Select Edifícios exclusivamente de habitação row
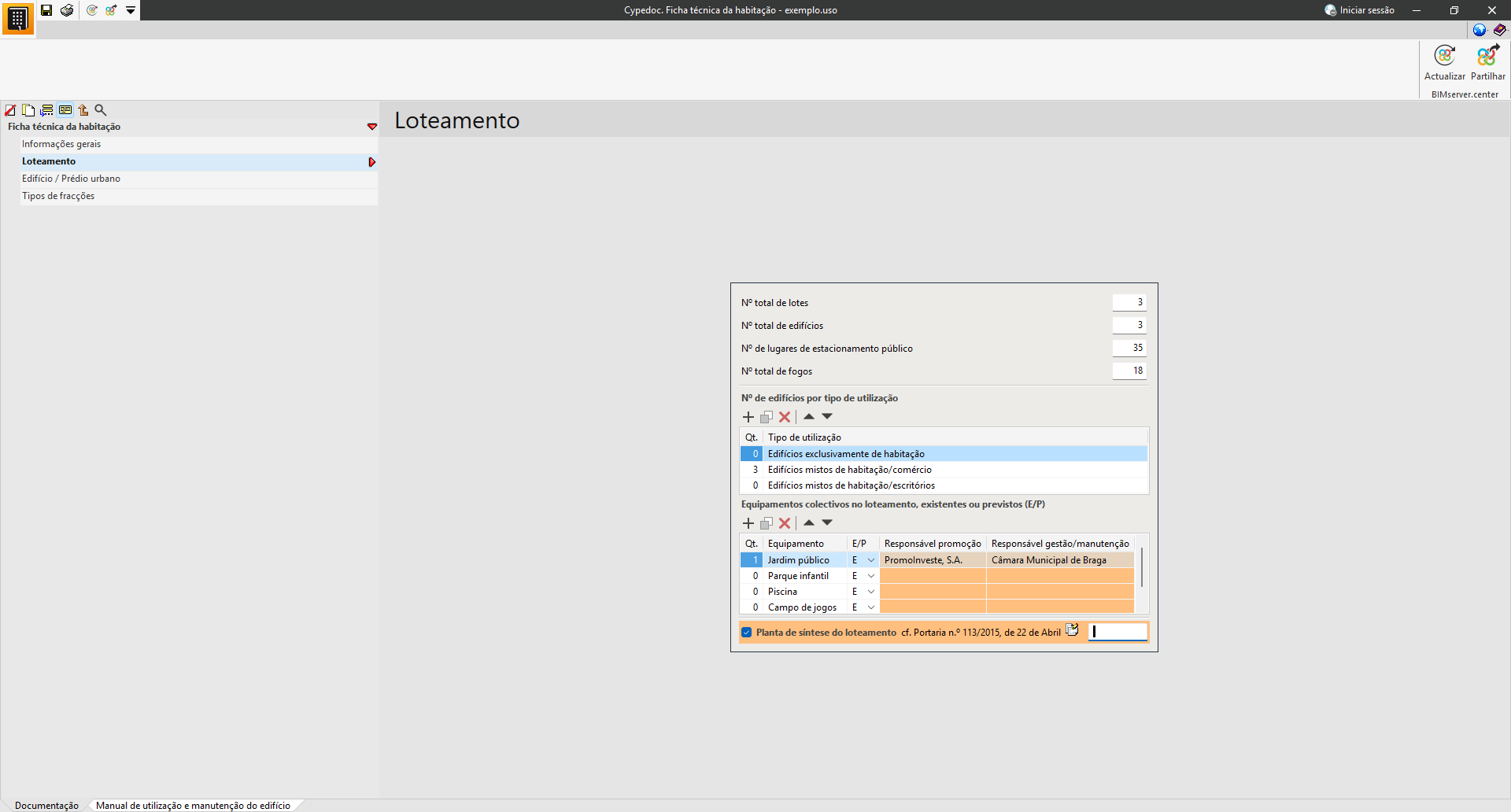The width and height of the screenshot is (1511, 812). pos(944,454)
